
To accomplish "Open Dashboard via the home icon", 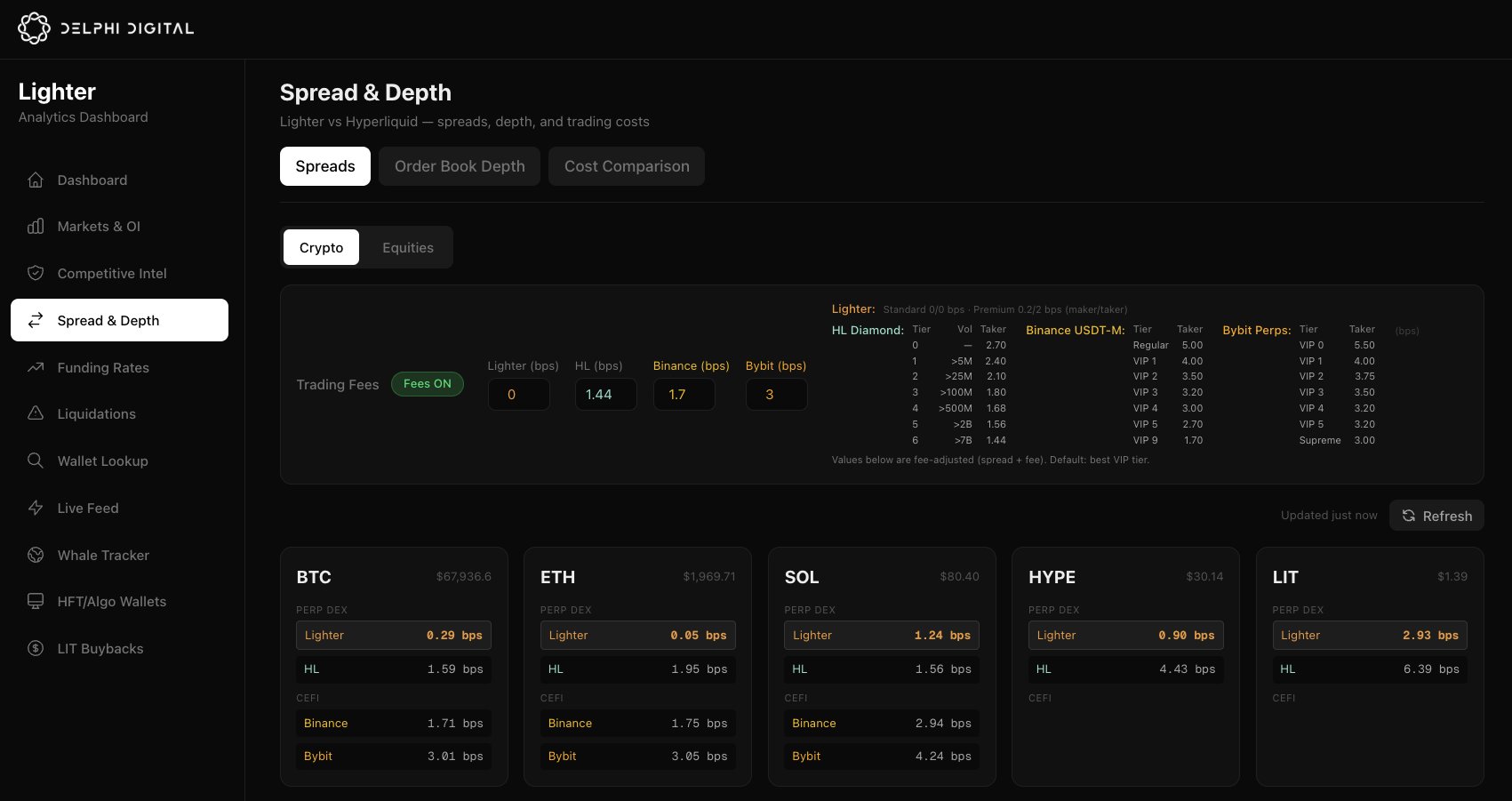I will point(36,180).
